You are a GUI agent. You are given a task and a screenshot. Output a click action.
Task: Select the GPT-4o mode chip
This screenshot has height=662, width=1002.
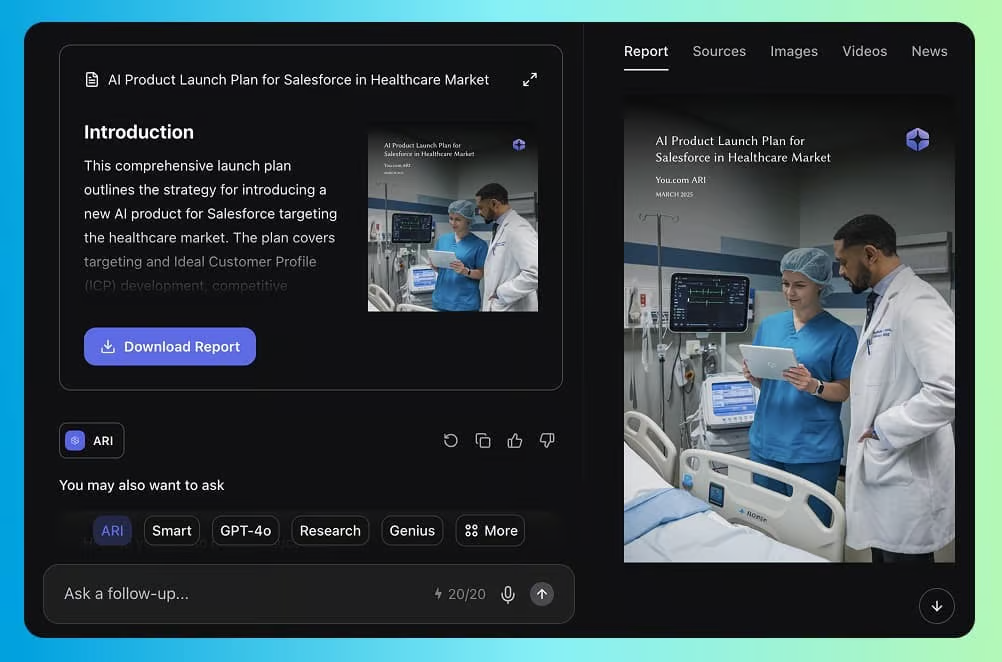(x=245, y=531)
